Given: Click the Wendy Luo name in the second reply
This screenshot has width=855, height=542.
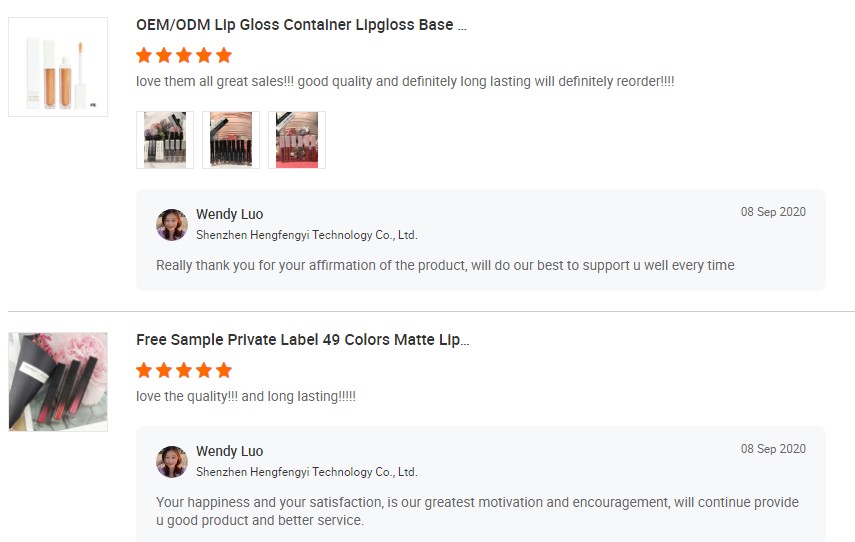Looking at the screenshot, I should tap(229, 451).
